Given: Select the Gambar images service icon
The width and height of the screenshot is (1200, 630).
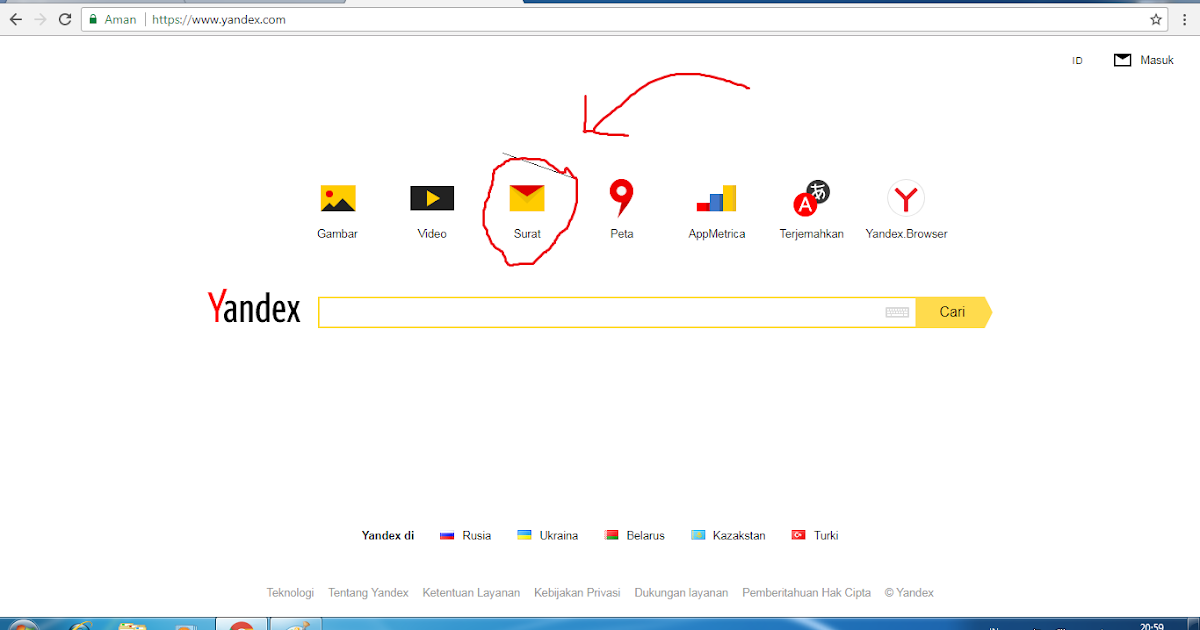Looking at the screenshot, I should pyautogui.click(x=337, y=198).
